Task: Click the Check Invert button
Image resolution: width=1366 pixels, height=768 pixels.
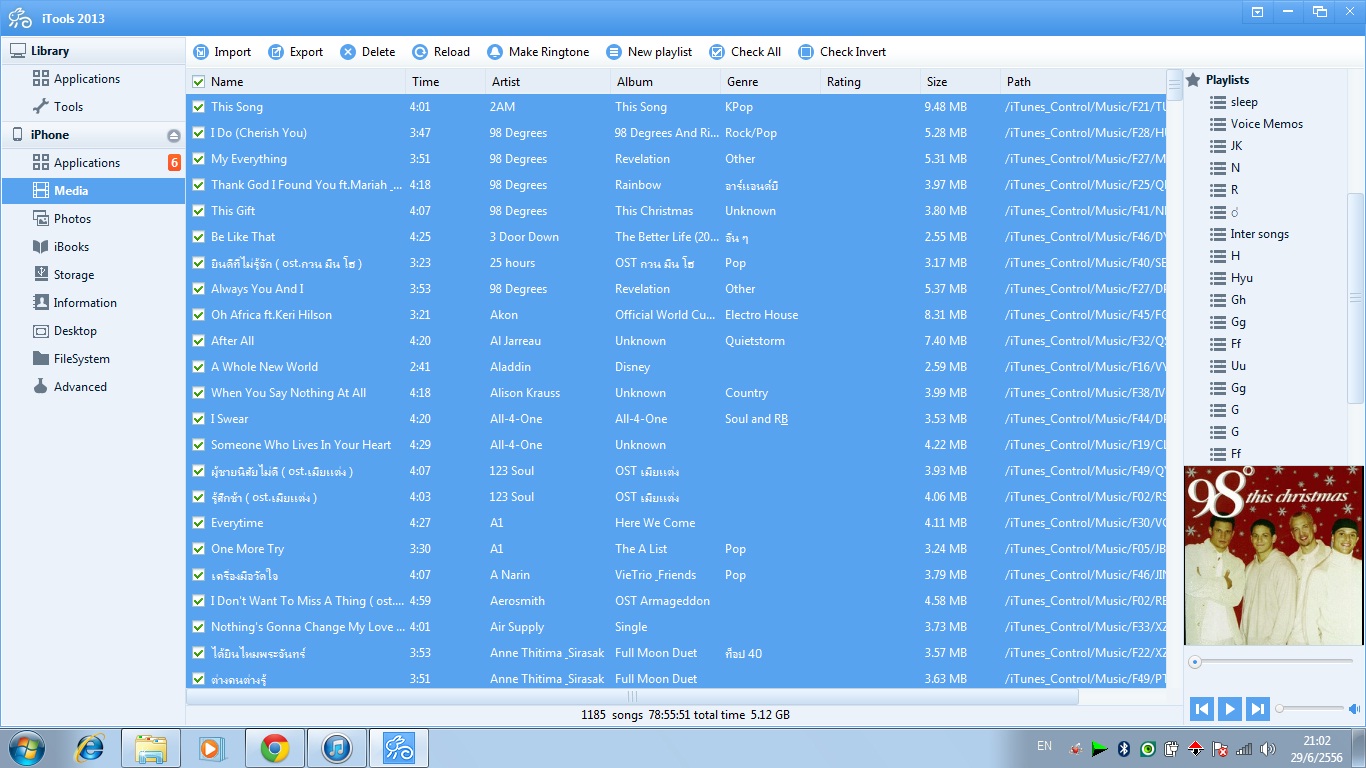Action: tap(842, 52)
